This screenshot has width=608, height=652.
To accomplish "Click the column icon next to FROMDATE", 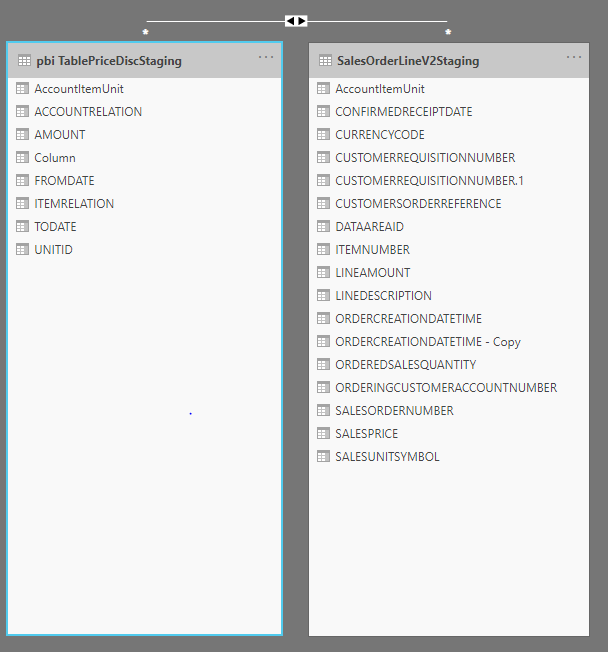I will [22, 180].
